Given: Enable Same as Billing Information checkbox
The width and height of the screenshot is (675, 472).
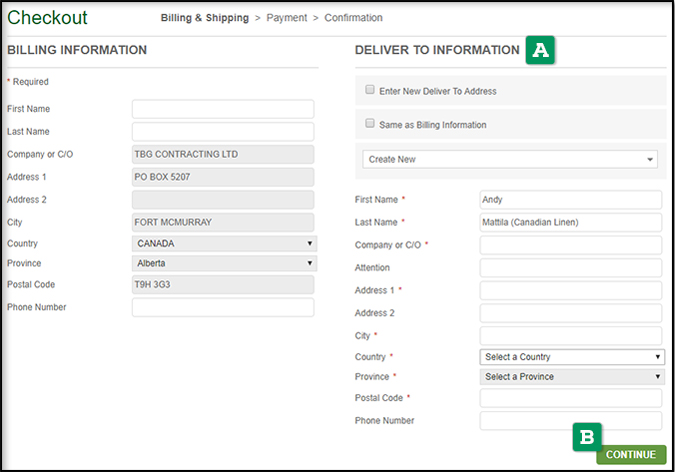Looking at the screenshot, I should (370, 124).
